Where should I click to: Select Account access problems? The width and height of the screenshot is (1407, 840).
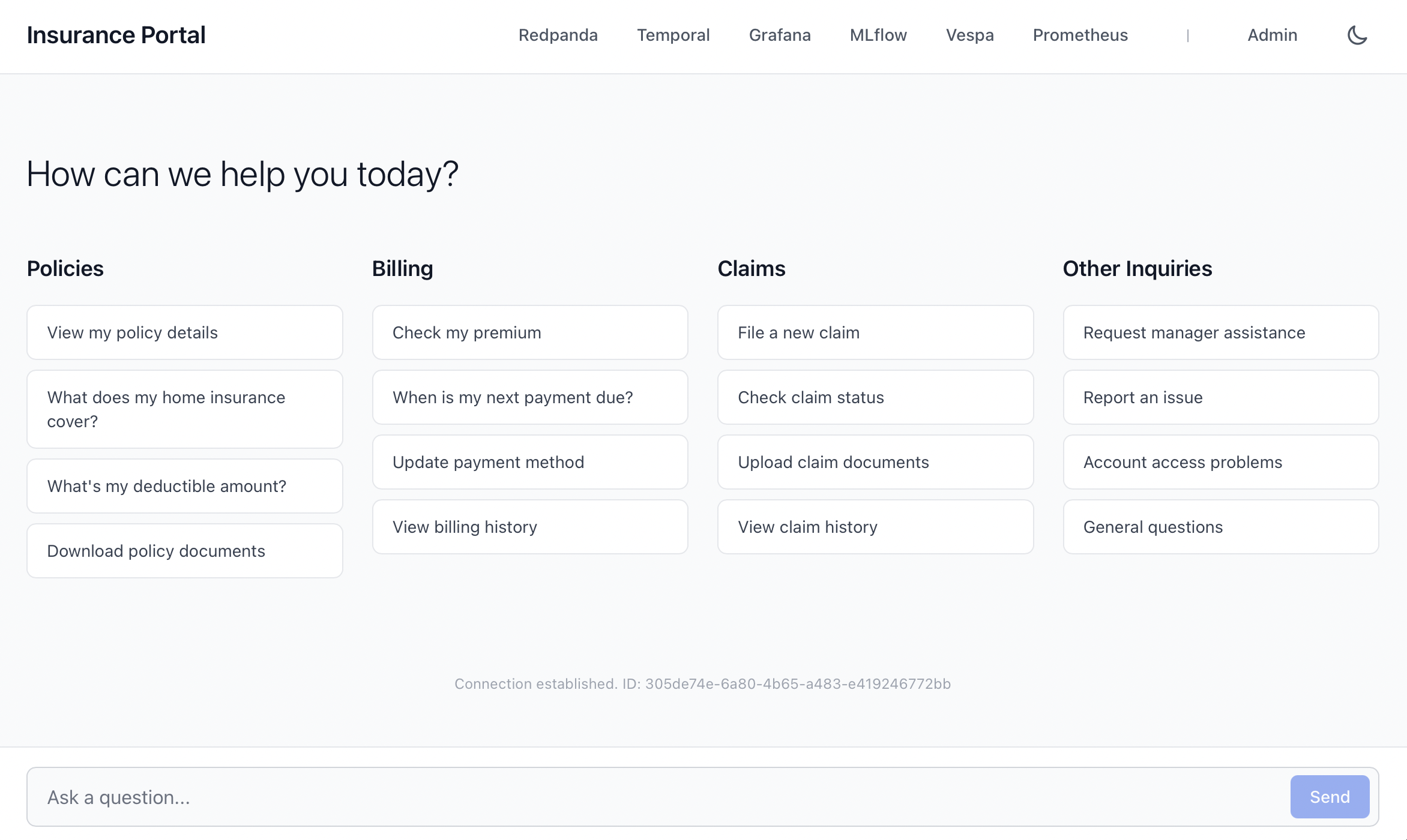[x=1221, y=462]
